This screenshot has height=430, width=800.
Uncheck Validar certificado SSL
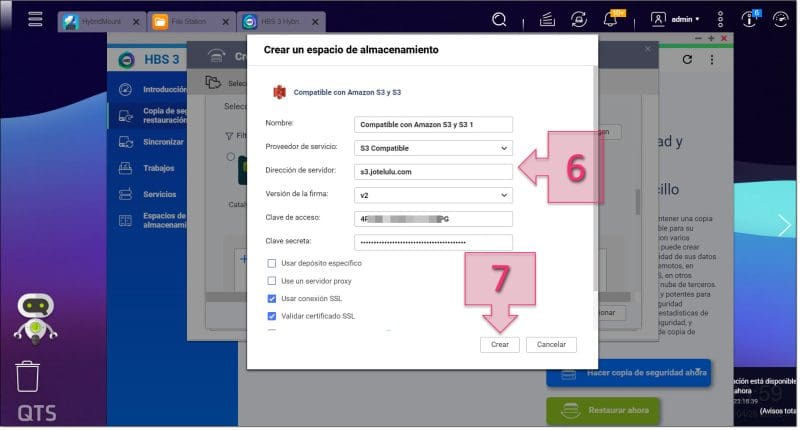[271, 316]
